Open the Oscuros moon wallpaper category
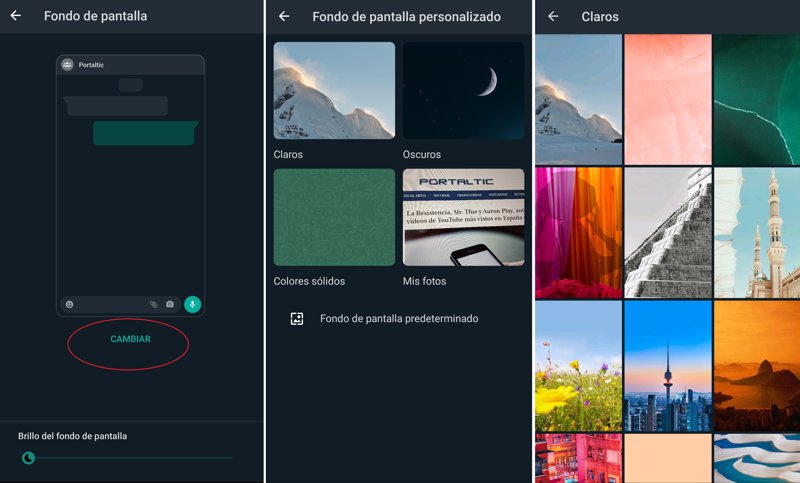 (x=463, y=90)
